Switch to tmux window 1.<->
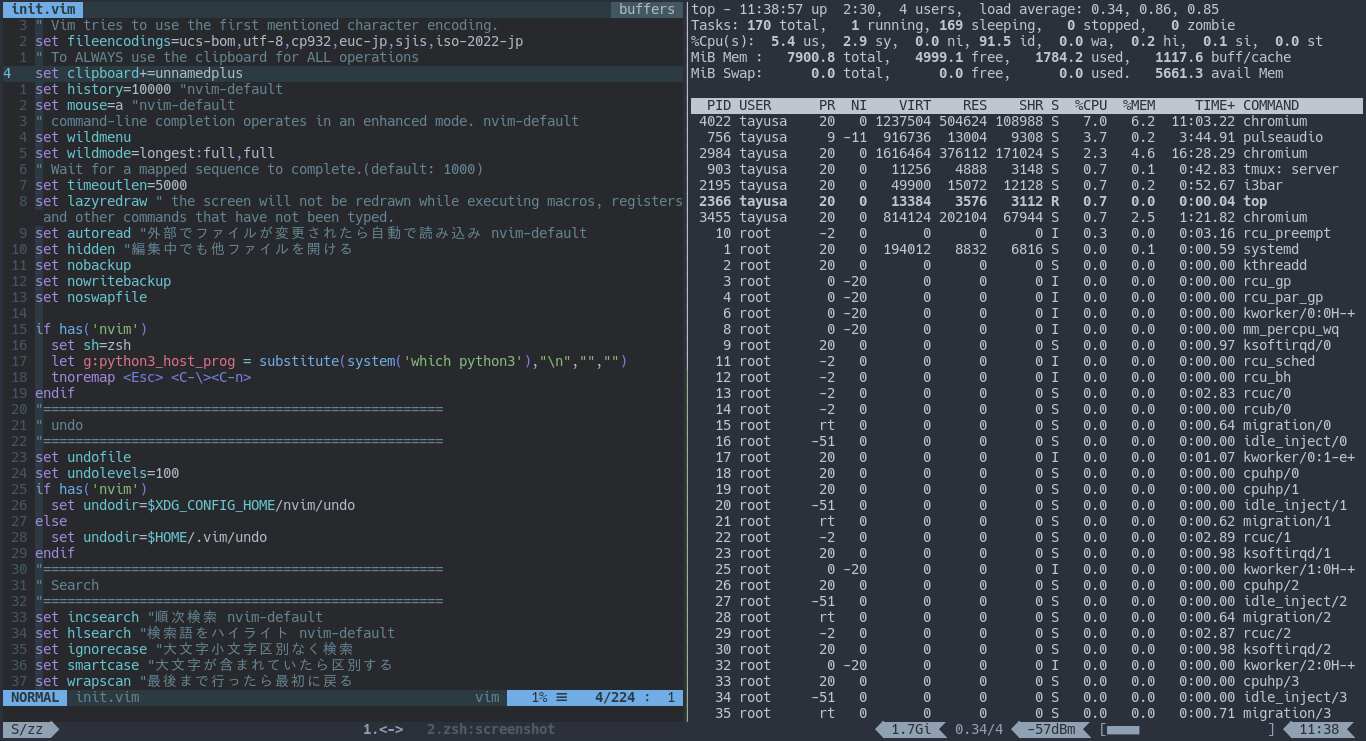Screen dimensions: 1366x741 coord(383,729)
